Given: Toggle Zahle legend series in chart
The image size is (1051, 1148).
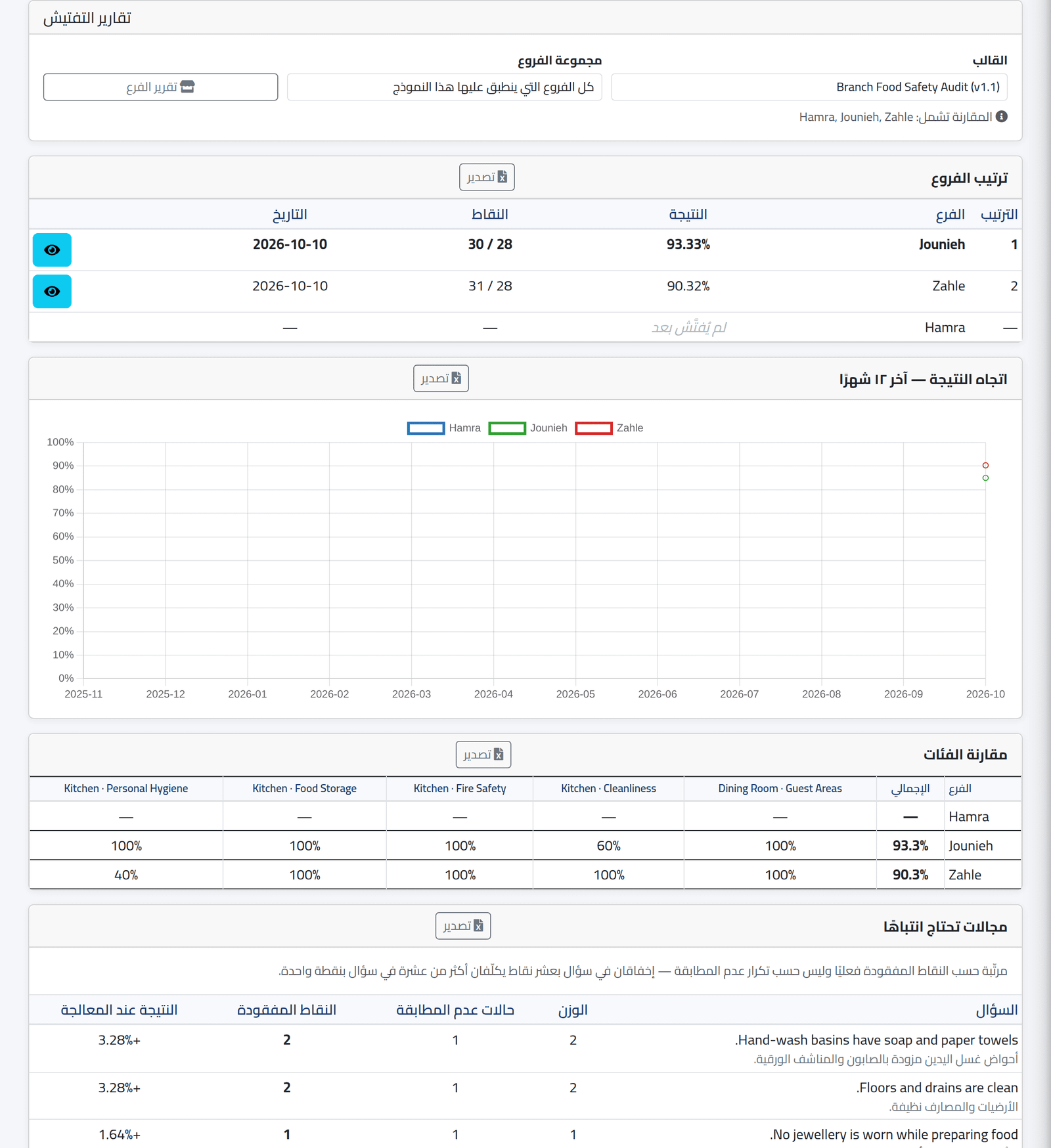Looking at the screenshot, I should (x=610, y=428).
